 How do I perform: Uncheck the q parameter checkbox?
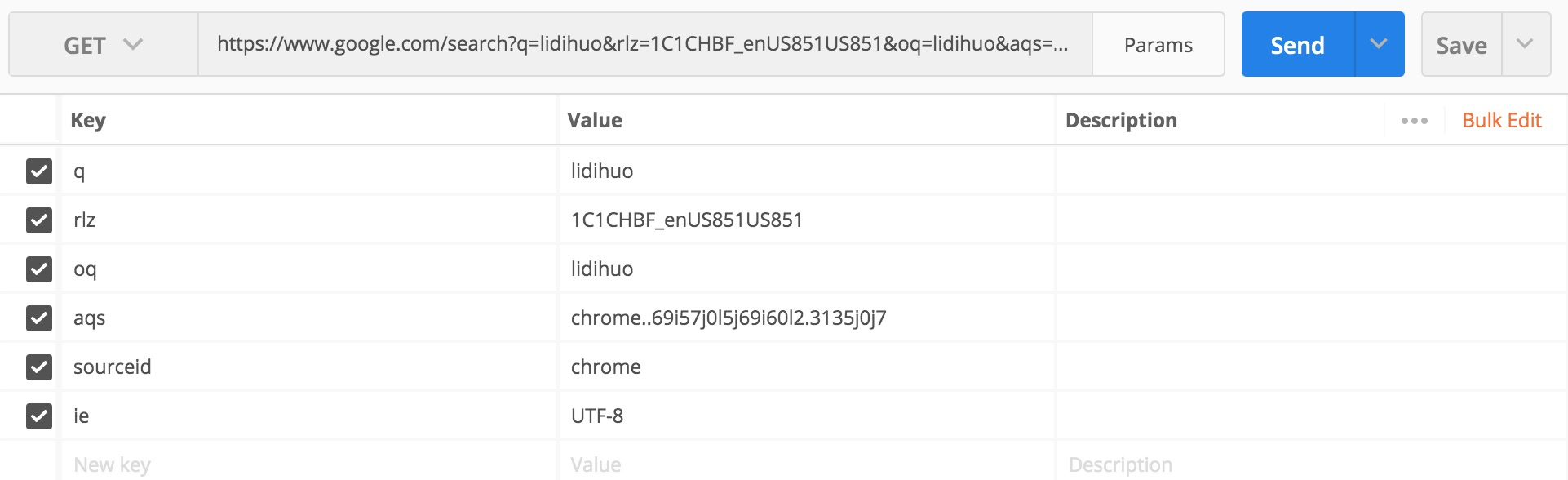click(39, 171)
